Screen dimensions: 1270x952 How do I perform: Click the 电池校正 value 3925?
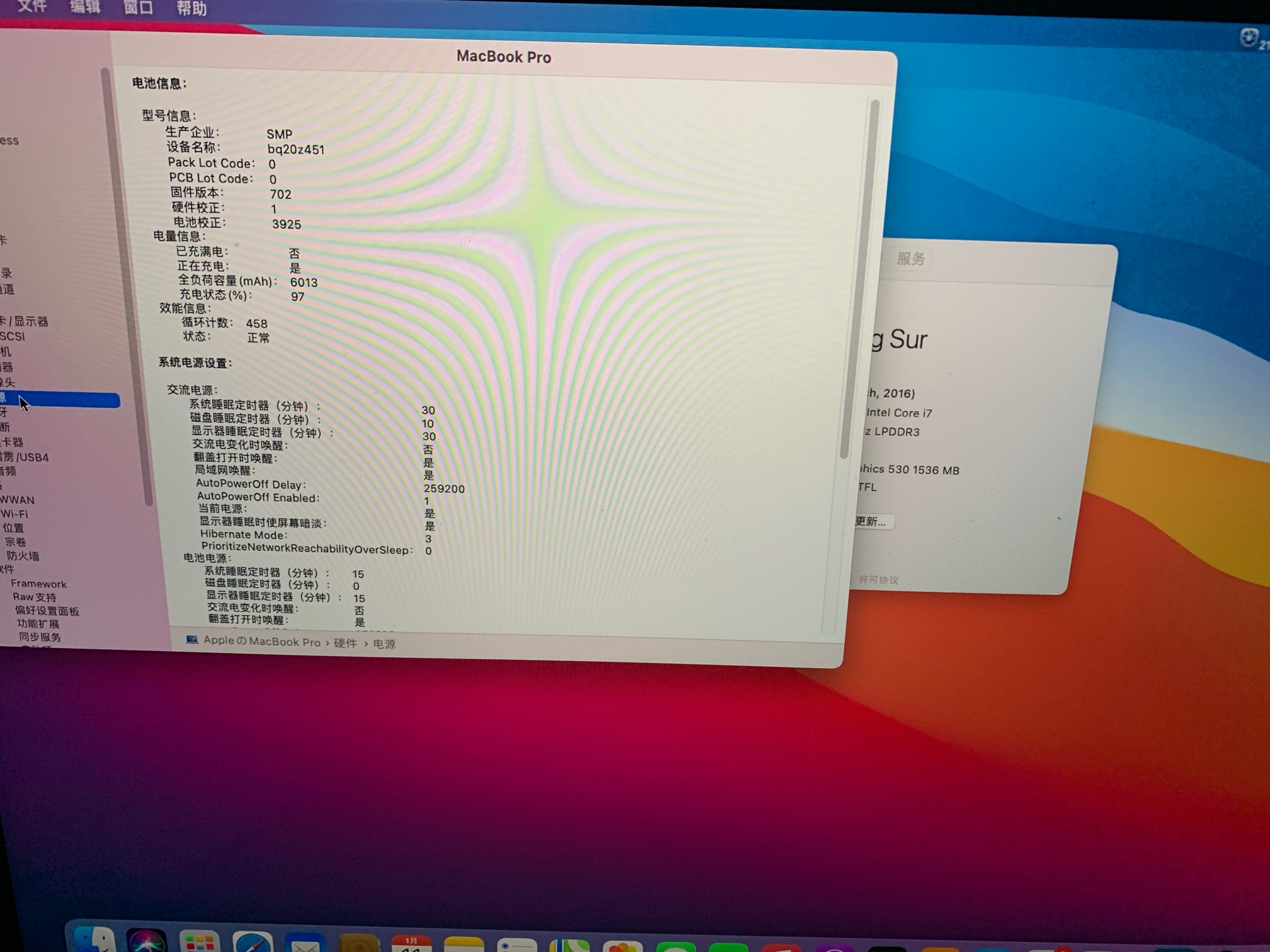tap(286, 224)
